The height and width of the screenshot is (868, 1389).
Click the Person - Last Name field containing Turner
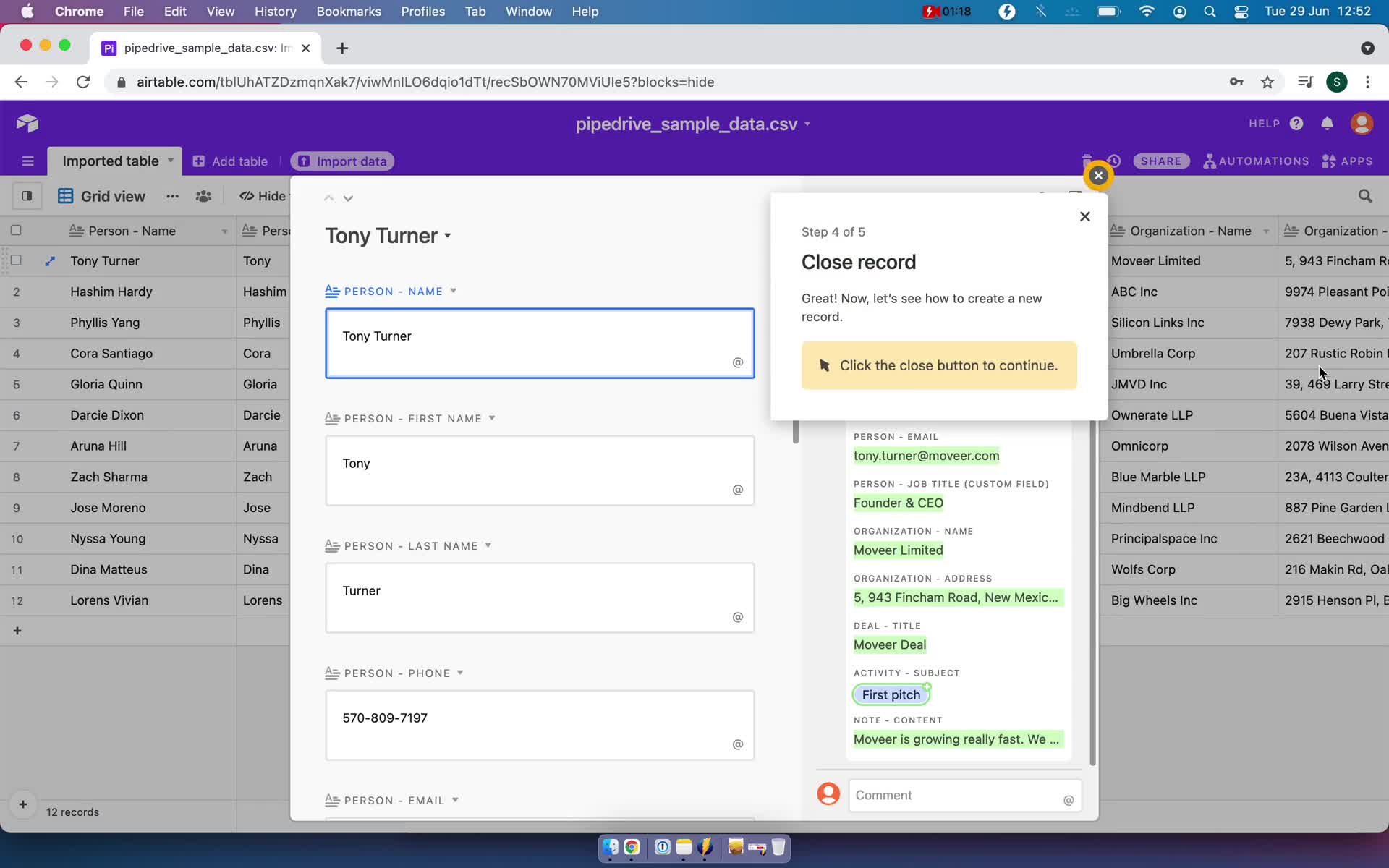[540, 597]
